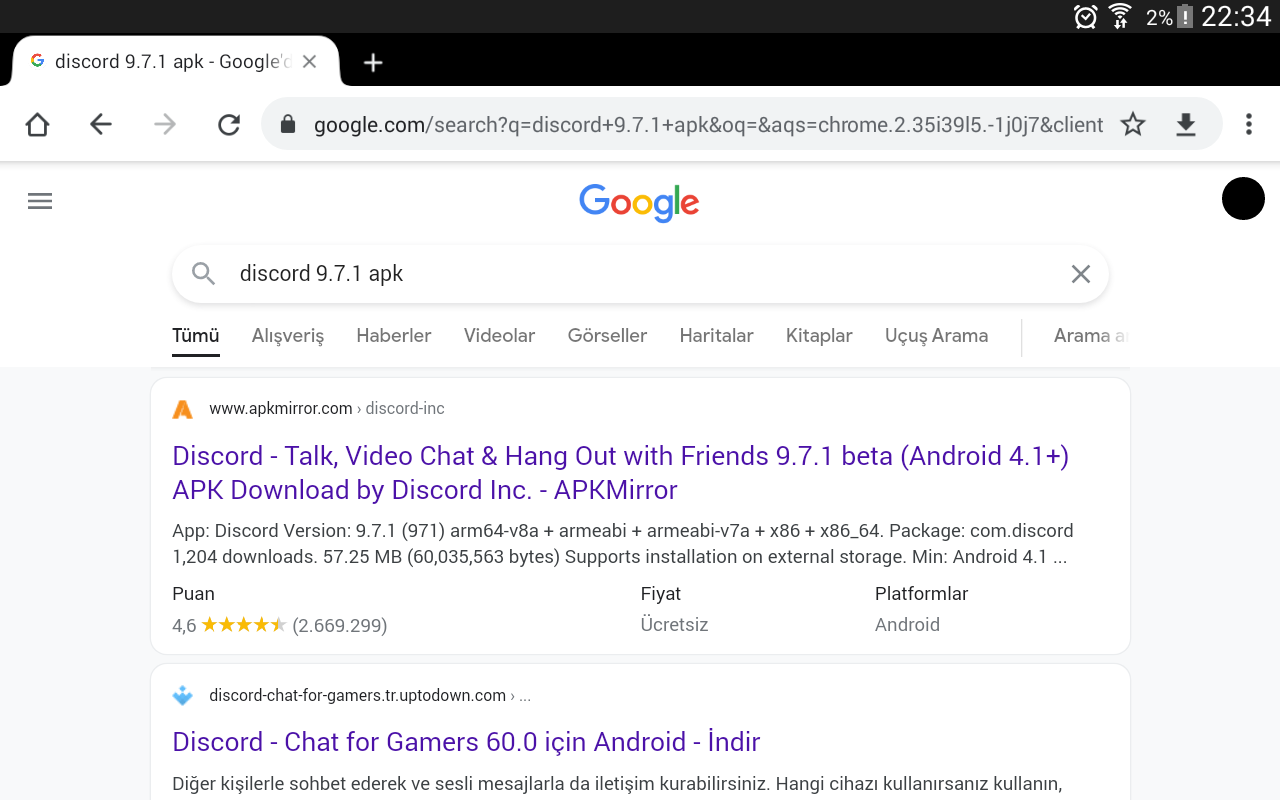The width and height of the screenshot is (1280, 800).
Task: Tap the Ücretsiz price value
Action: pos(674,625)
